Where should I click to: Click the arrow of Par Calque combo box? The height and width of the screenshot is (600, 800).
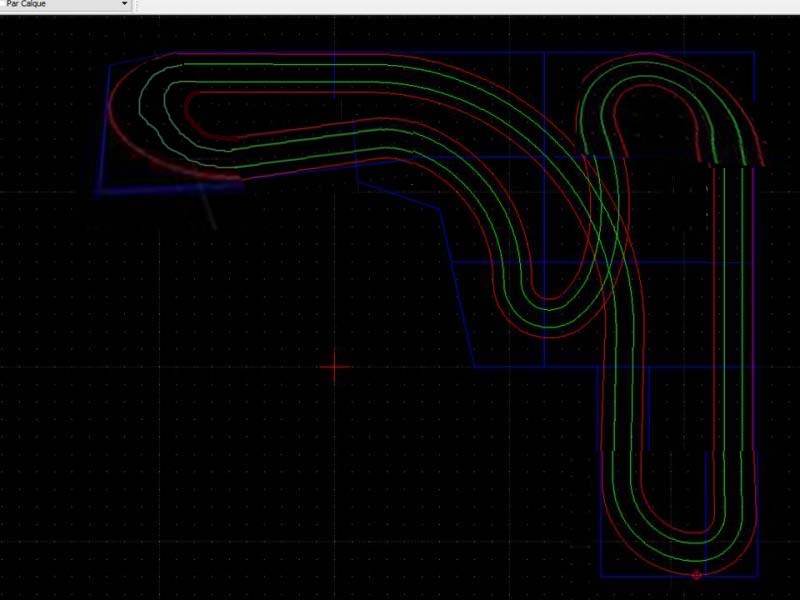(124, 5)
